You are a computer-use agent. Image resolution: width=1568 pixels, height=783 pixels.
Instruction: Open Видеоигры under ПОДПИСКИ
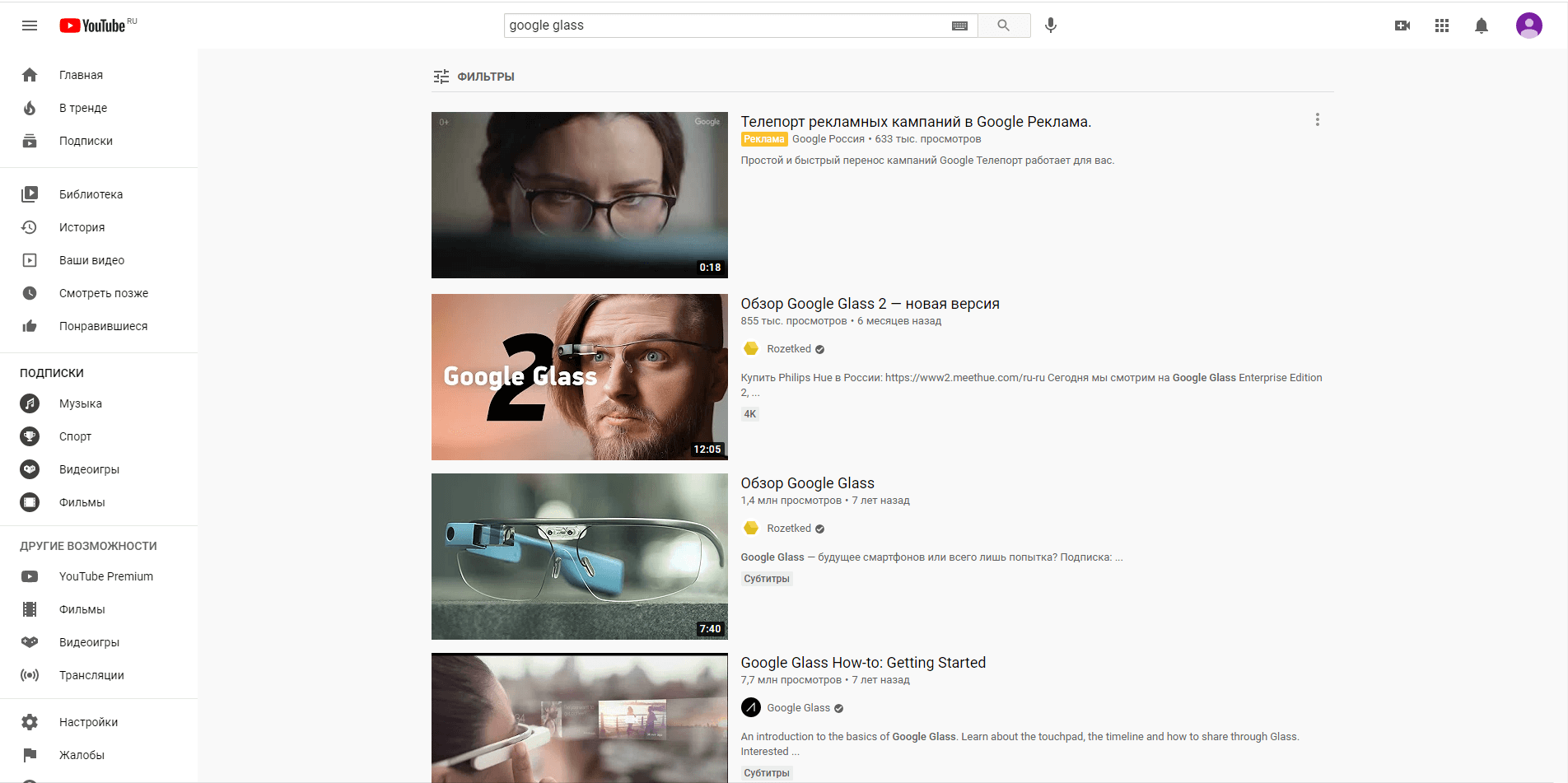click(99, 469)
